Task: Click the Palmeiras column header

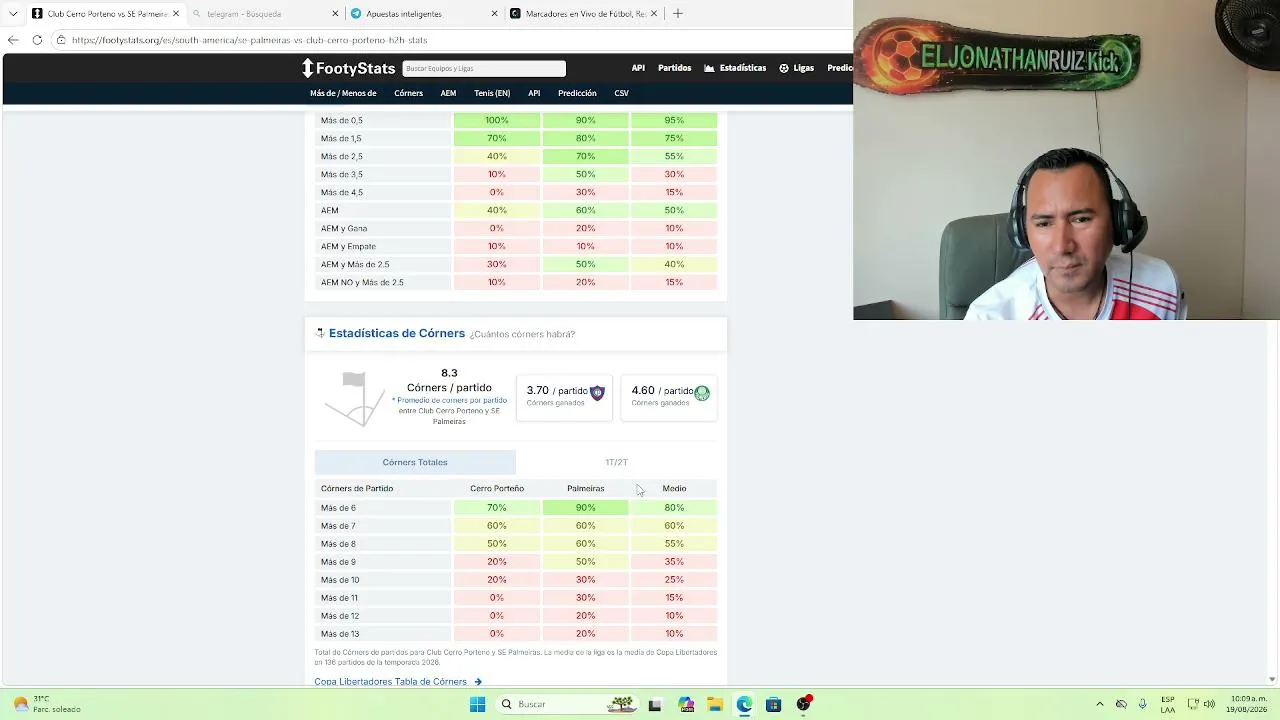Action: [x=585, y=488]
